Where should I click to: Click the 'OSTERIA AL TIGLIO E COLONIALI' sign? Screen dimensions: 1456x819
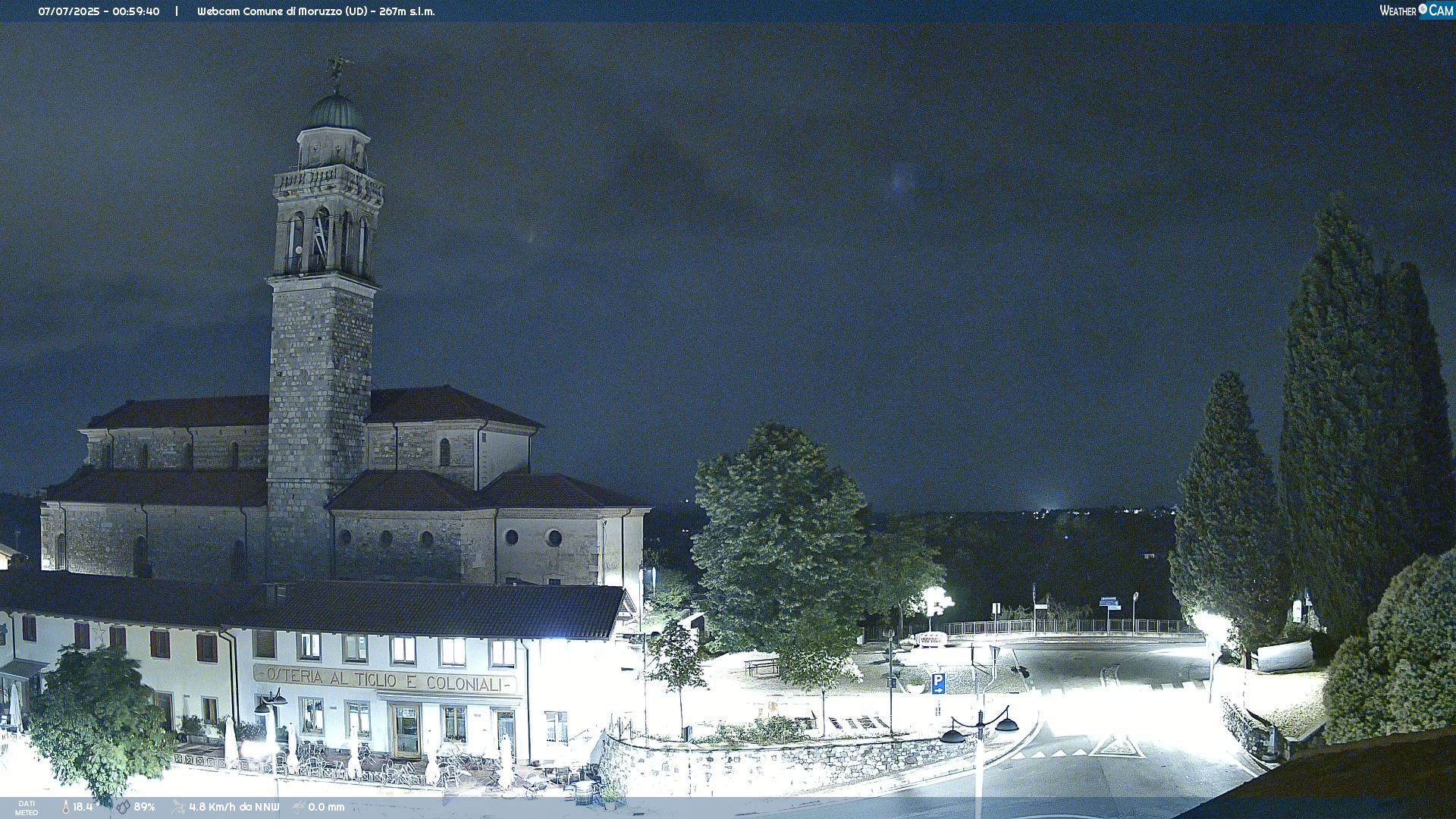(x=385, y=679)
